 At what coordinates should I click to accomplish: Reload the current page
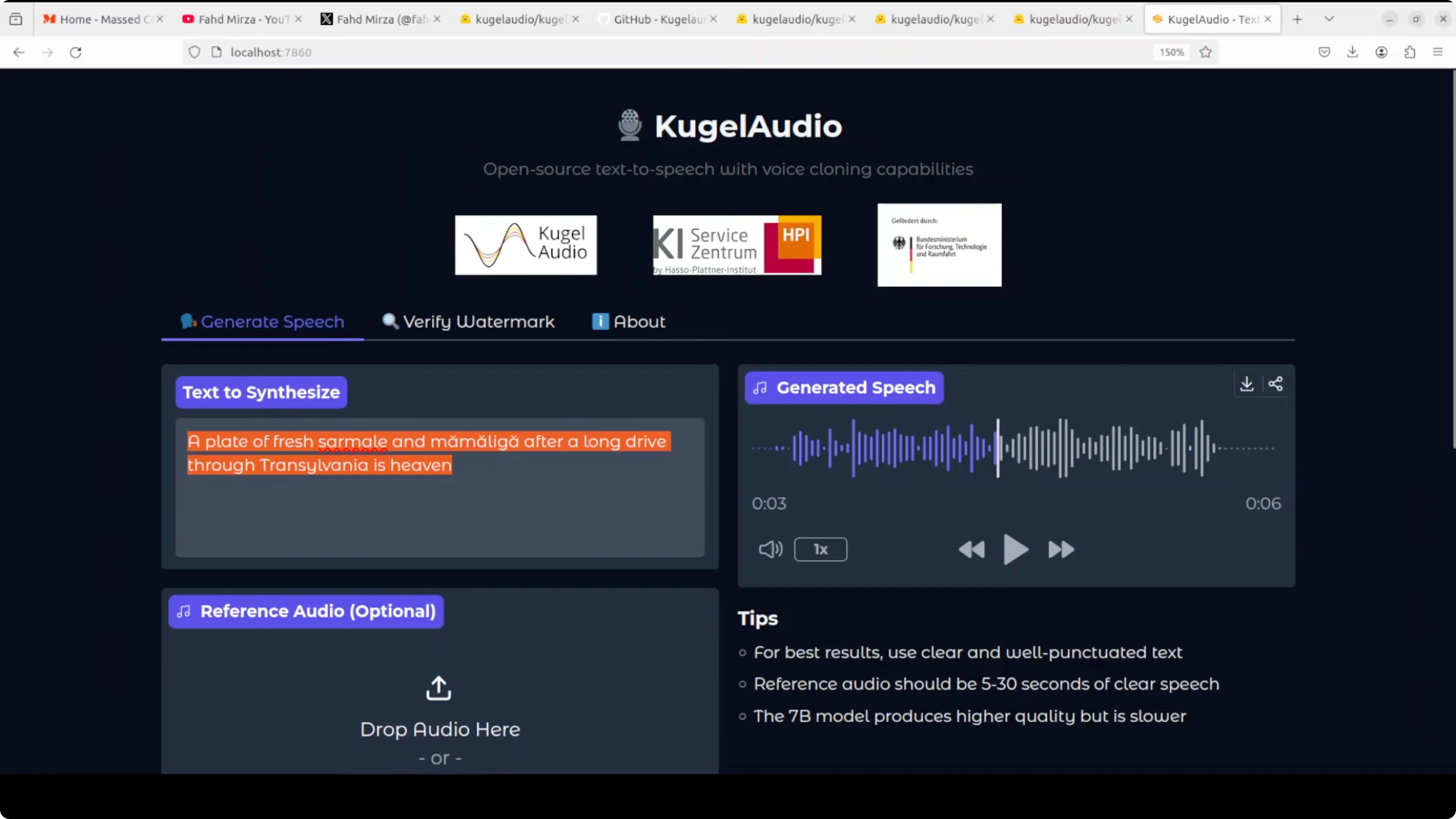pos(76,53)
